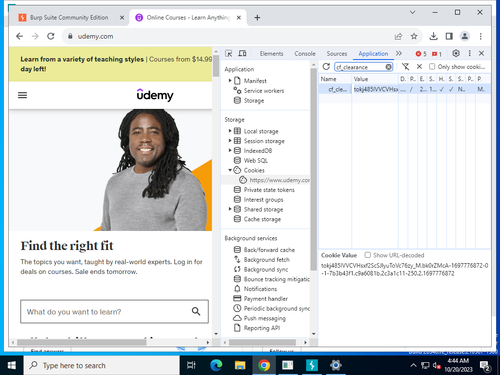Open Chrome profile avatar
500x375 pixels.
[x=465, y=36]
